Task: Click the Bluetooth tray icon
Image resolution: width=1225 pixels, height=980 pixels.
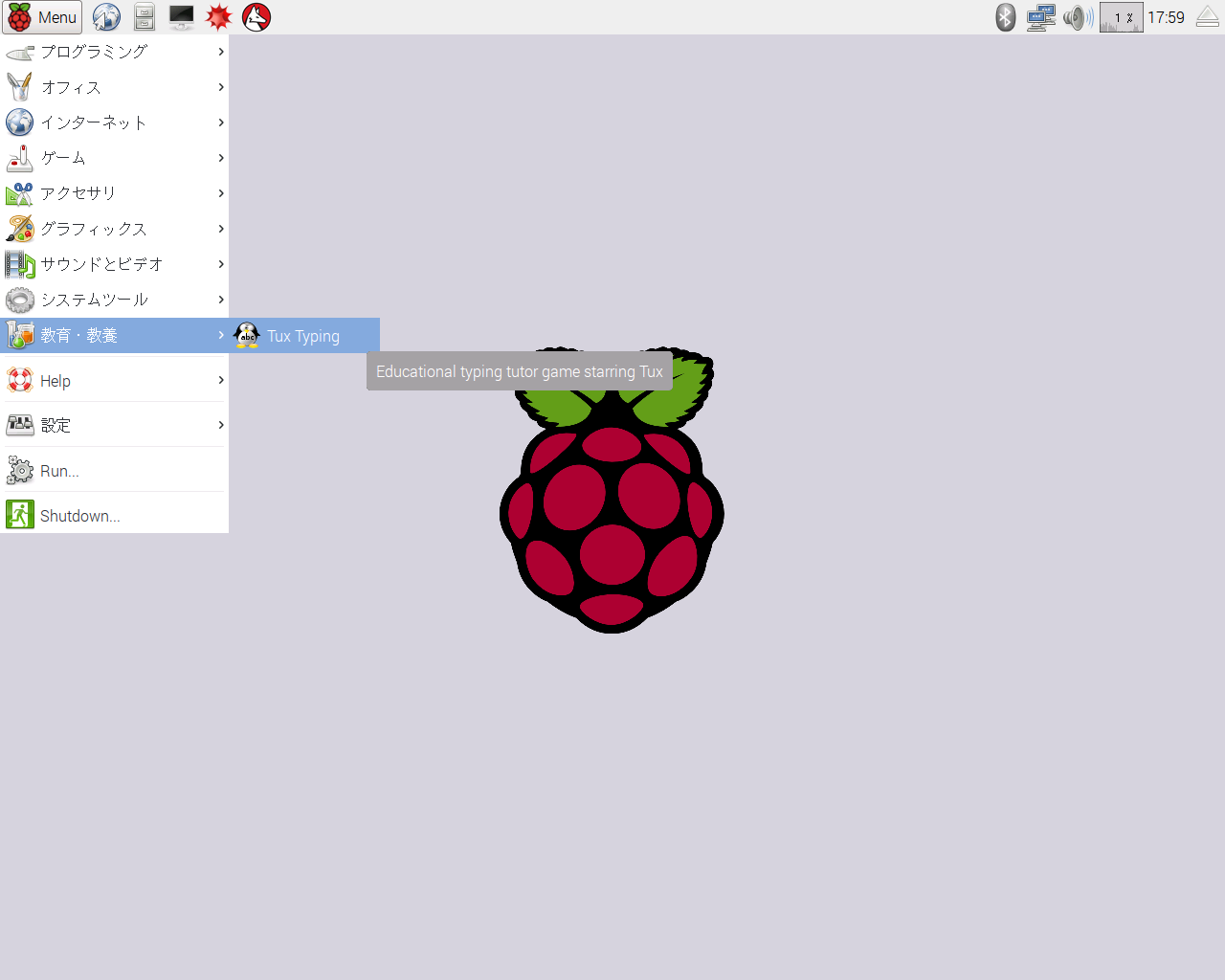Action: (x=1005, y=17)
